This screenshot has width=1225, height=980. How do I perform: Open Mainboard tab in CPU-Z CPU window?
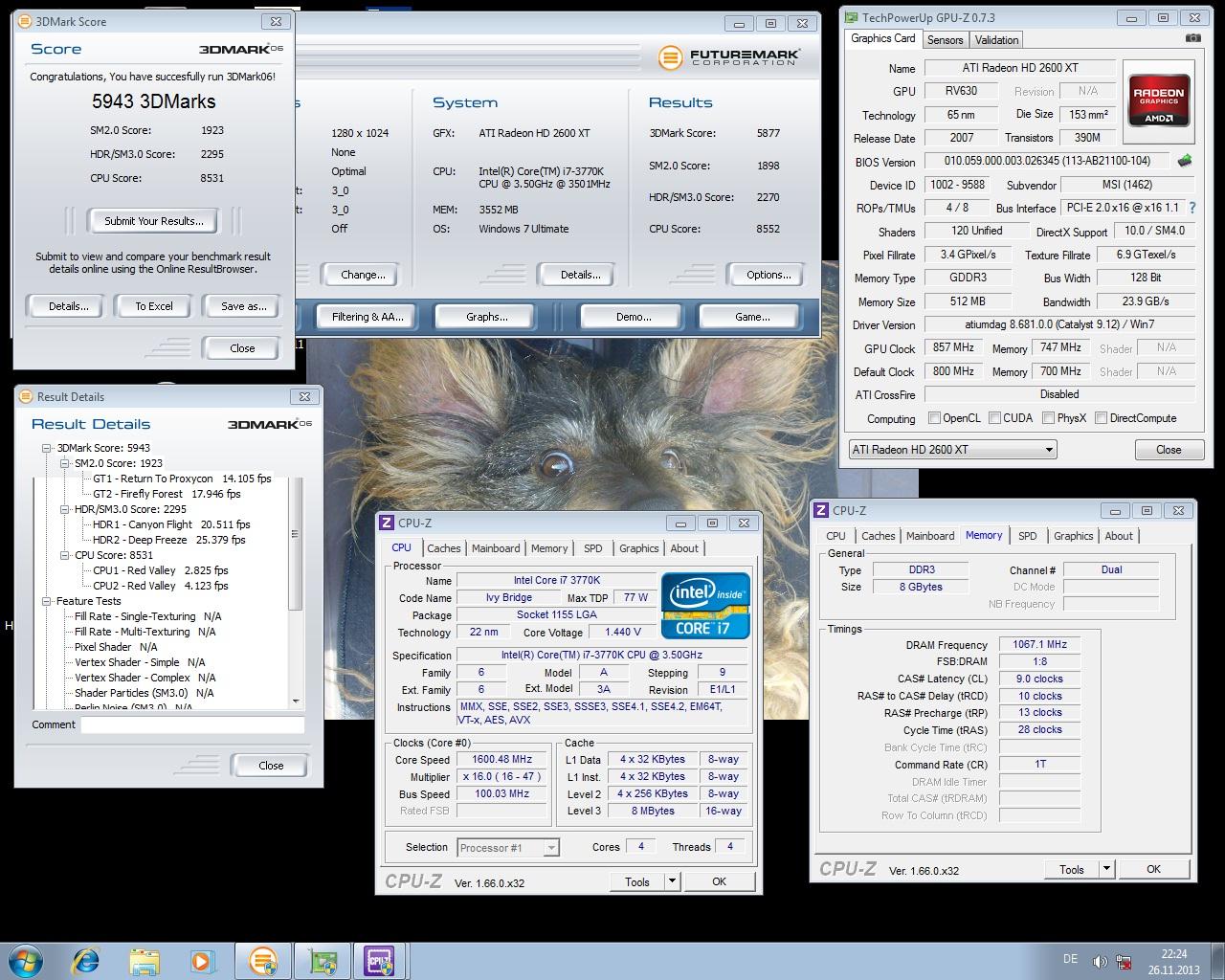point(496,548)
